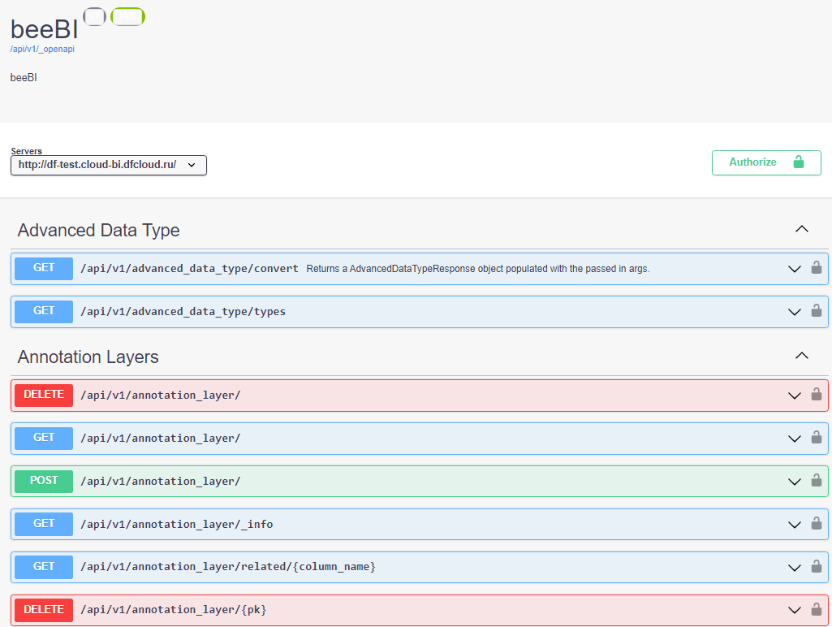Expand the advanced_data_type/convert operation chevron
The image size is (832, 627).
click(794, 269)
